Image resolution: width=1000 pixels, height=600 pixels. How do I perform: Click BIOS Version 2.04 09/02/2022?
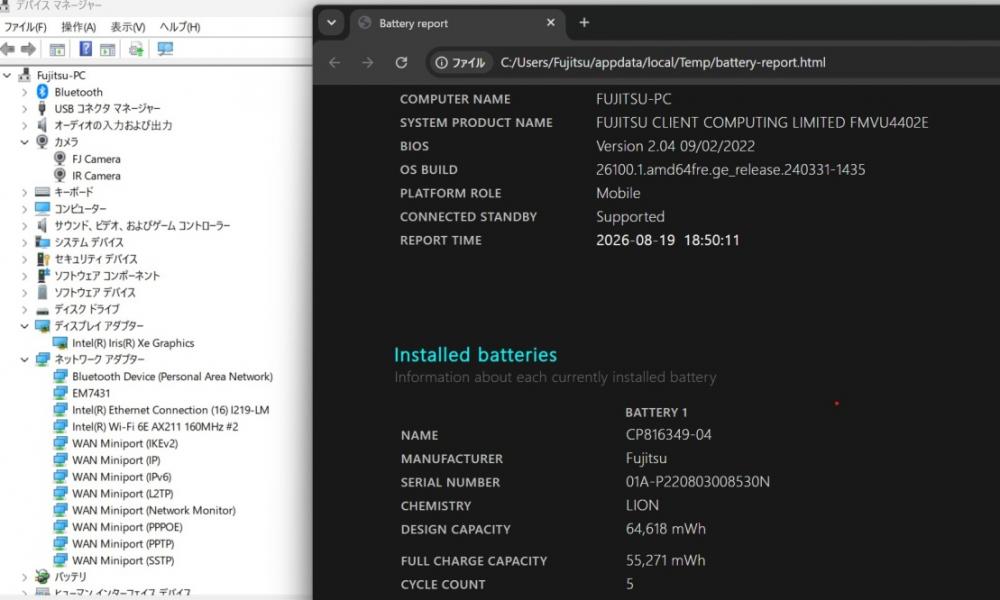pyautogui.click(x=675, y=146)
